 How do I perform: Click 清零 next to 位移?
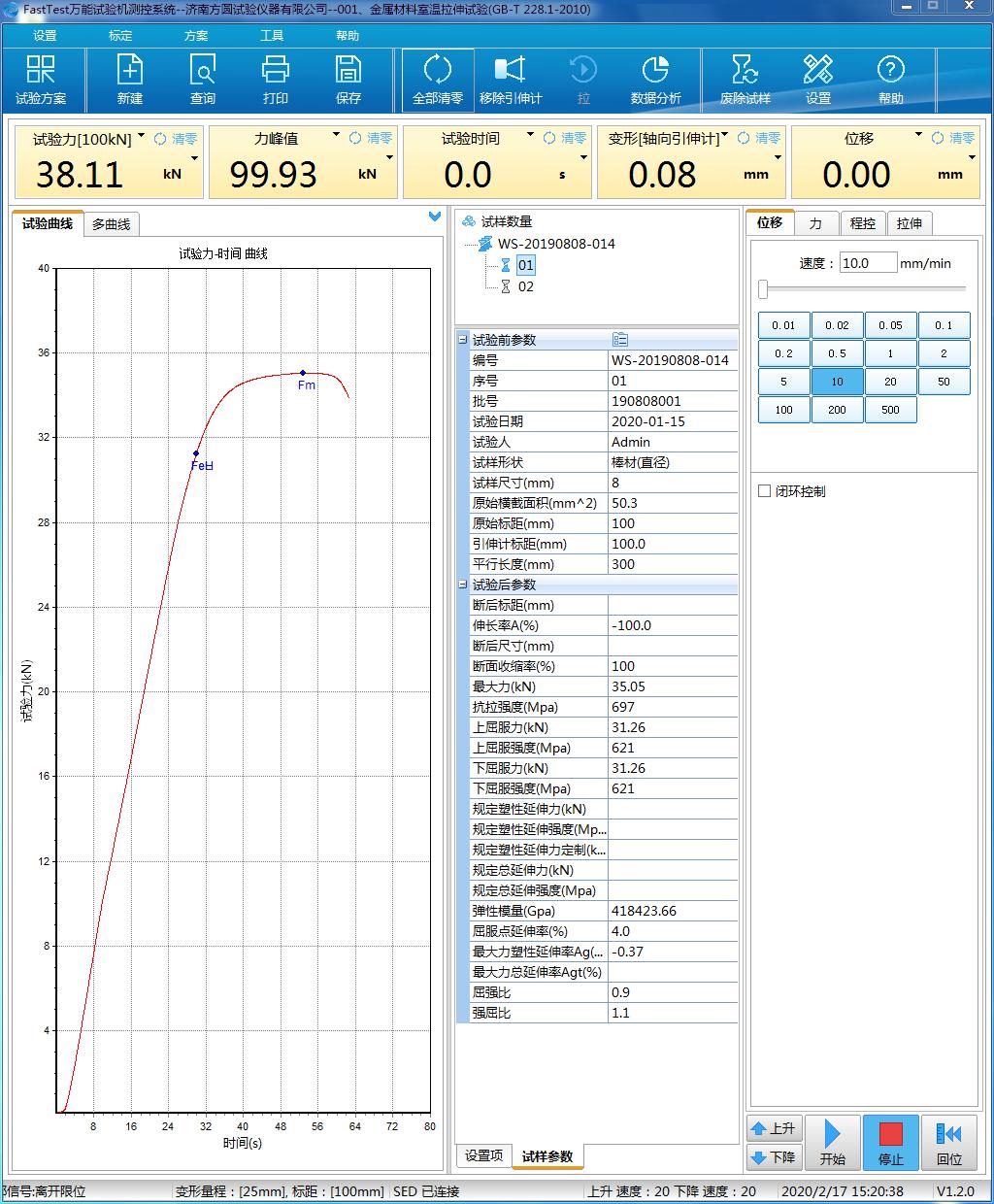click(953, 139)
